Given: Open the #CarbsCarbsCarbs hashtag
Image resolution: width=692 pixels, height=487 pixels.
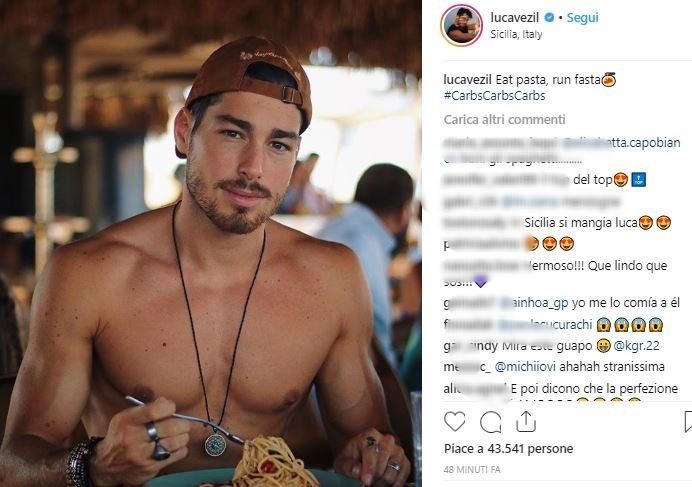Looking at the screenshot, I should [494, 96].
